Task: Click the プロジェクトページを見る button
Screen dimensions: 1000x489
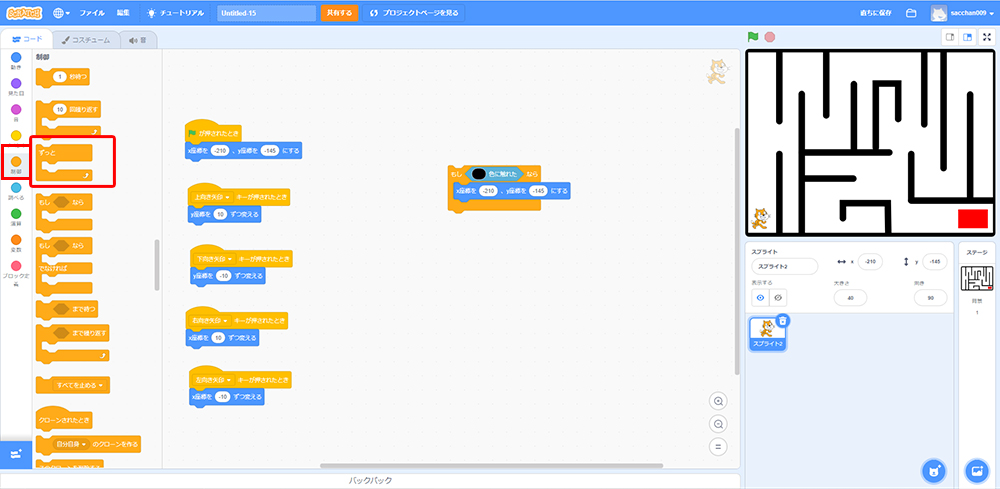Action: click(x=414, y=13)
